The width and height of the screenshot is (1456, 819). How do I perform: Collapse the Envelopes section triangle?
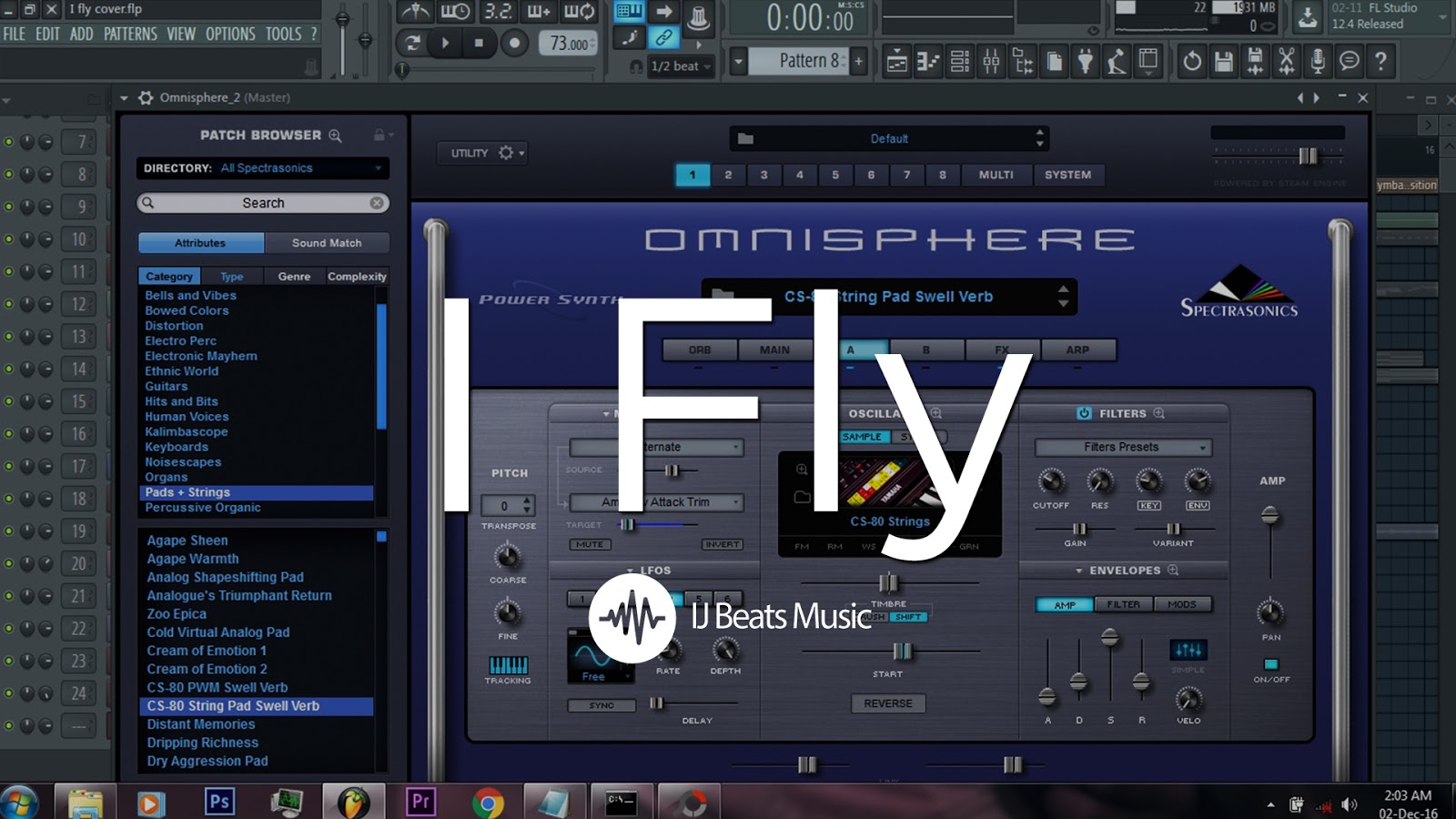click(1078, 571)
